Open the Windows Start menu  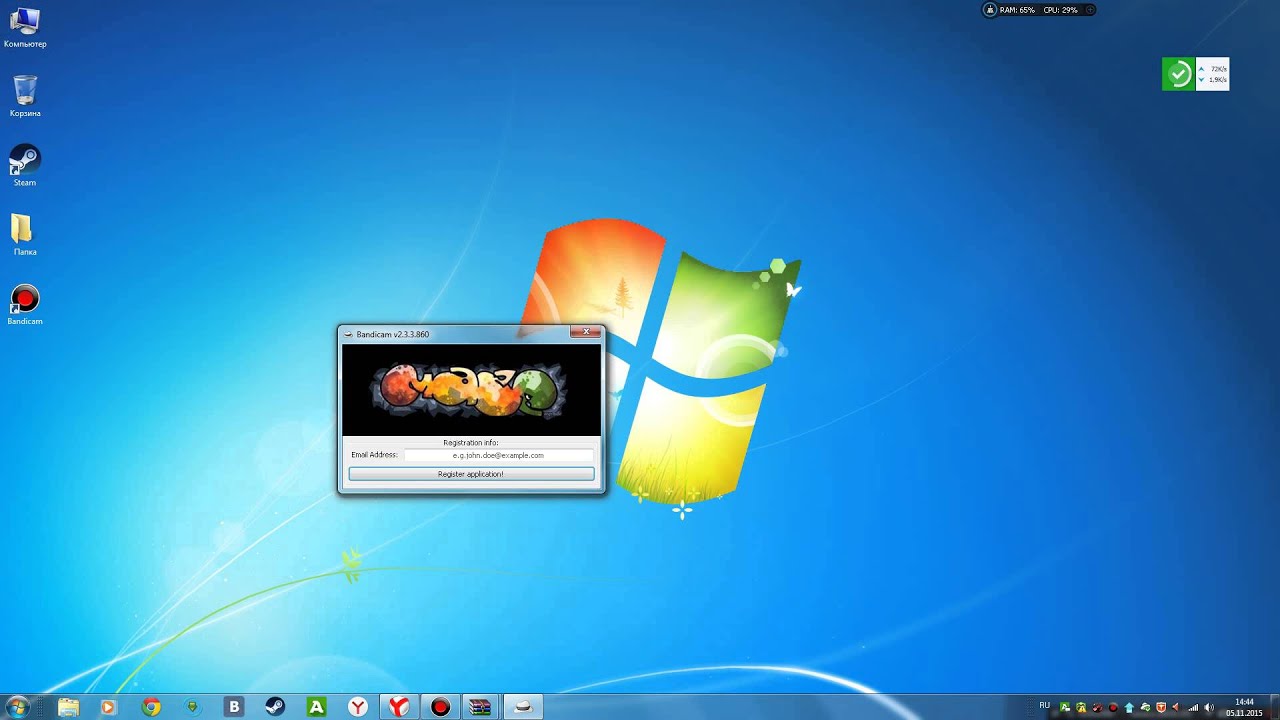[17, 707]
